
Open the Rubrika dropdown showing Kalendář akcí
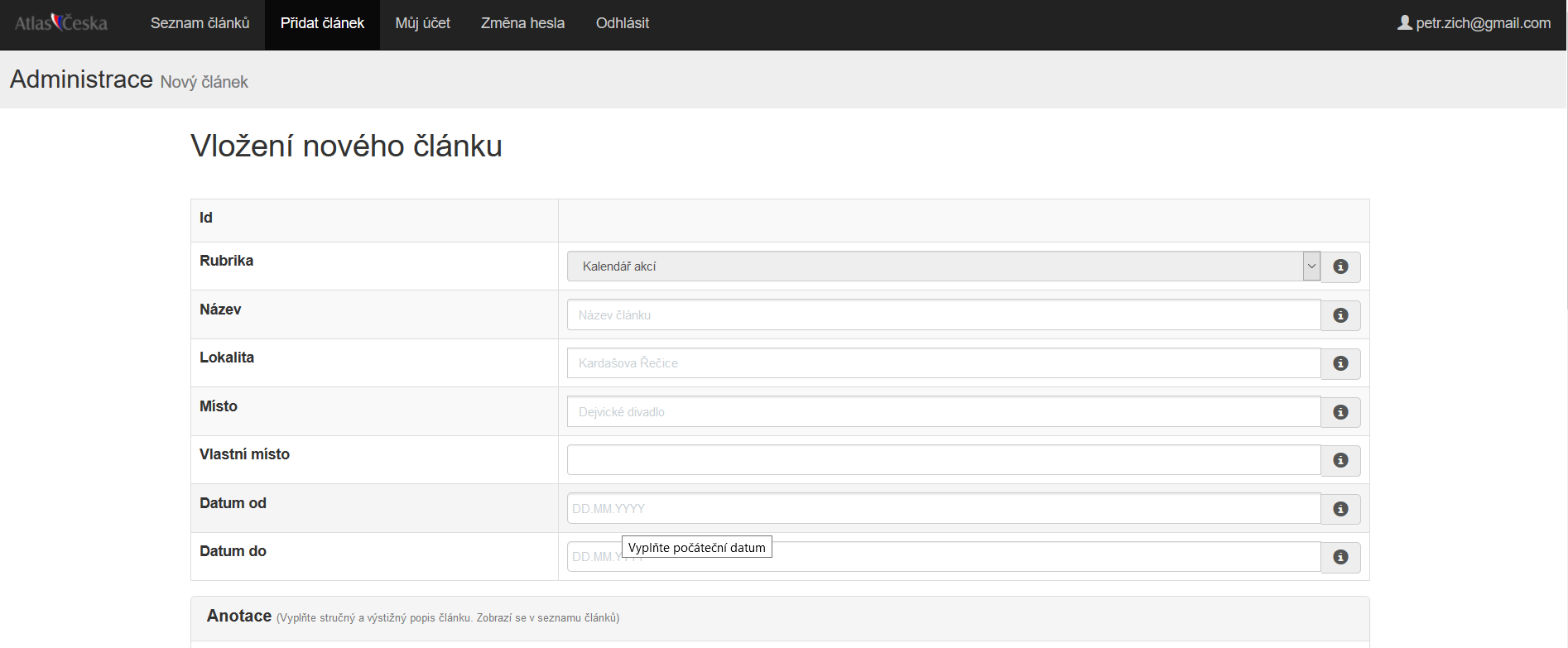pyautogui.click(x=944, y=266)
